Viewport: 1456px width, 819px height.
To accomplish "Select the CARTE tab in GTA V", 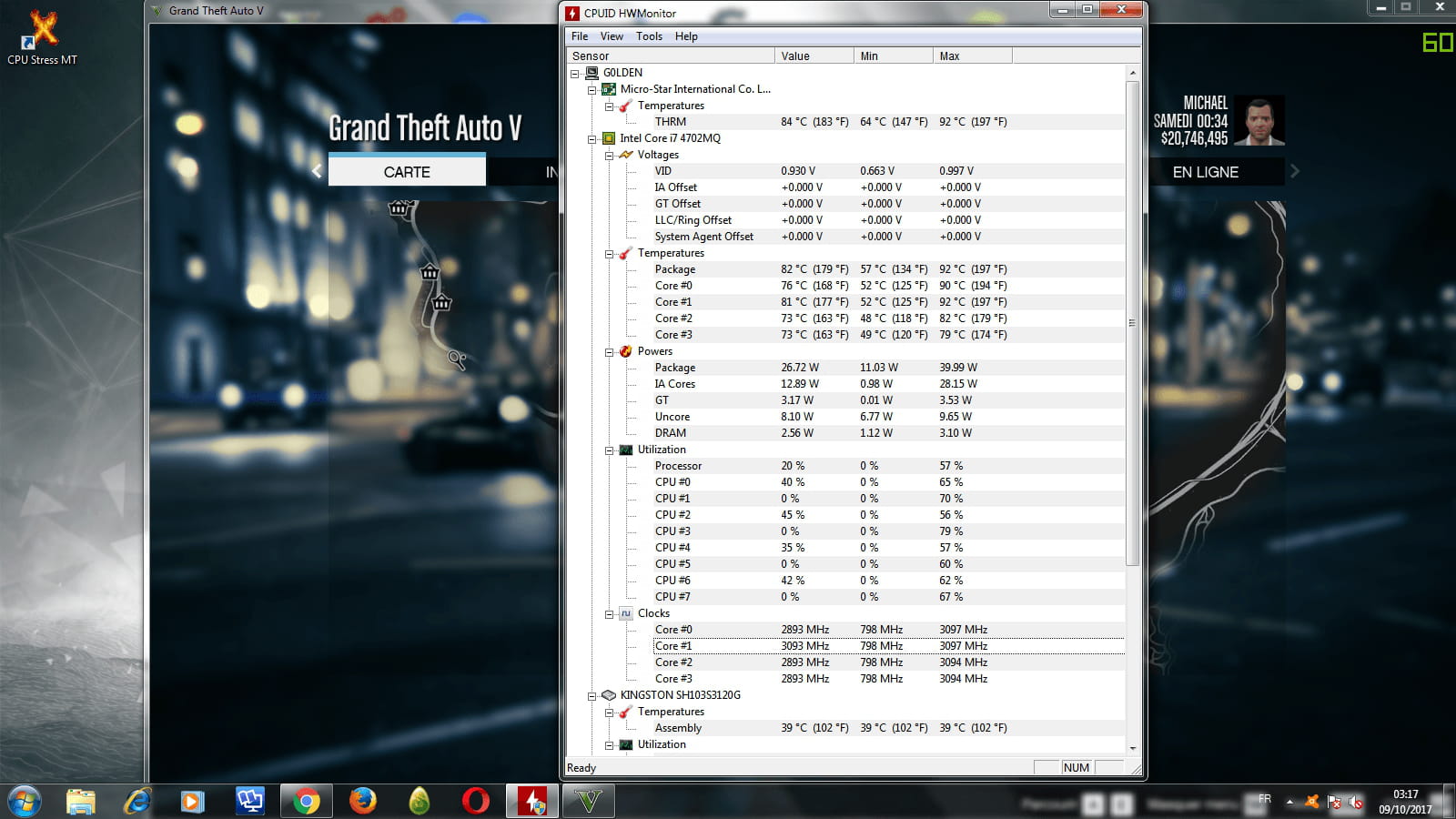I will point(407,171).
